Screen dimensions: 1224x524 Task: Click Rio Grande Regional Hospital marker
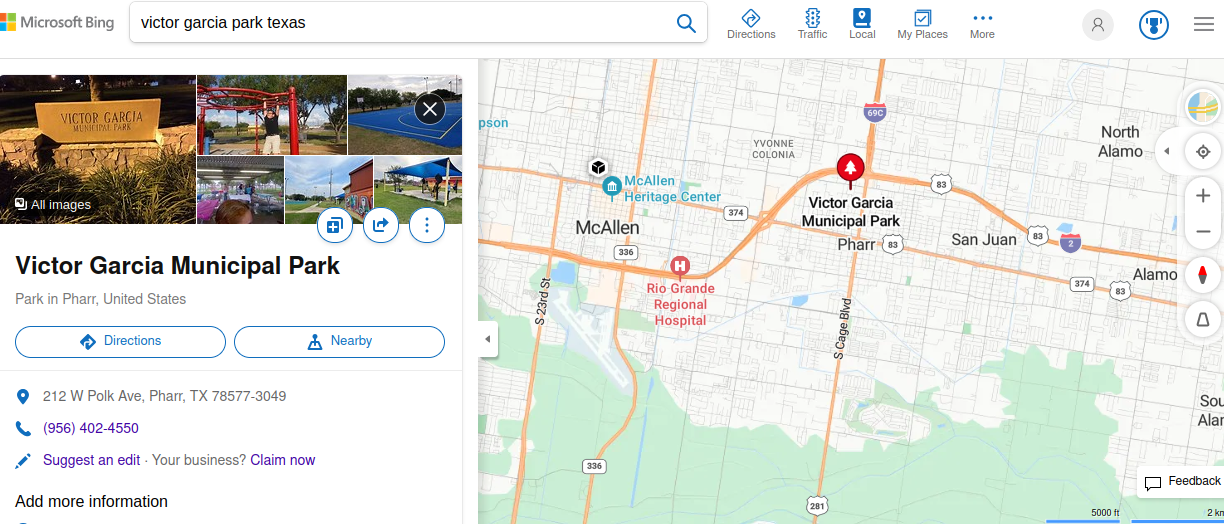[x=680, y=266]
